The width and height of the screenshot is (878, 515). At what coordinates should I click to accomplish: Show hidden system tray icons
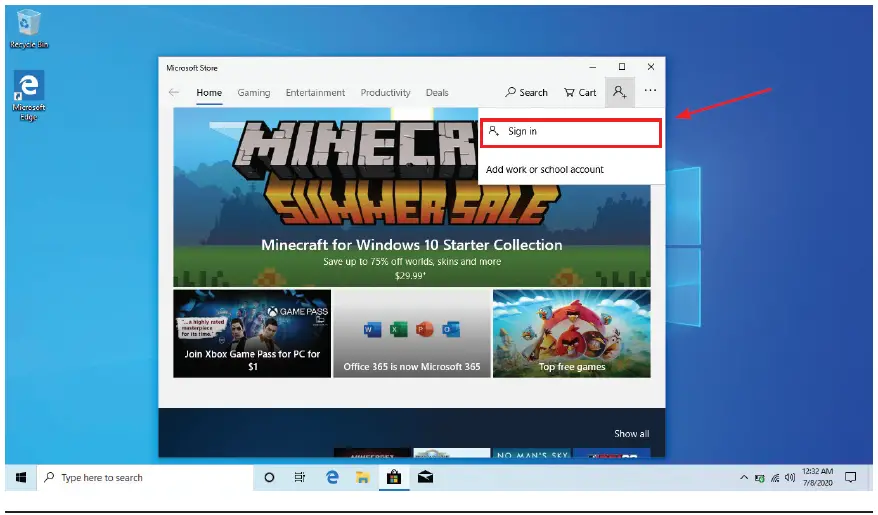(744, 477)
